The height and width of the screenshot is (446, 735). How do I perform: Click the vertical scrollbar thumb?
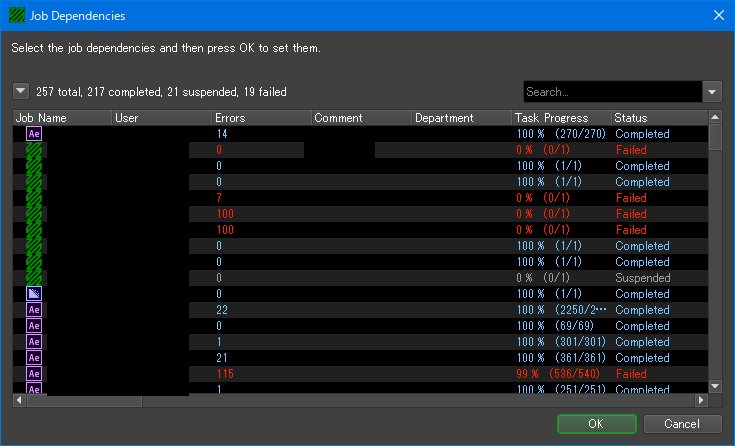pyautogui.click(x=715, y=137)
